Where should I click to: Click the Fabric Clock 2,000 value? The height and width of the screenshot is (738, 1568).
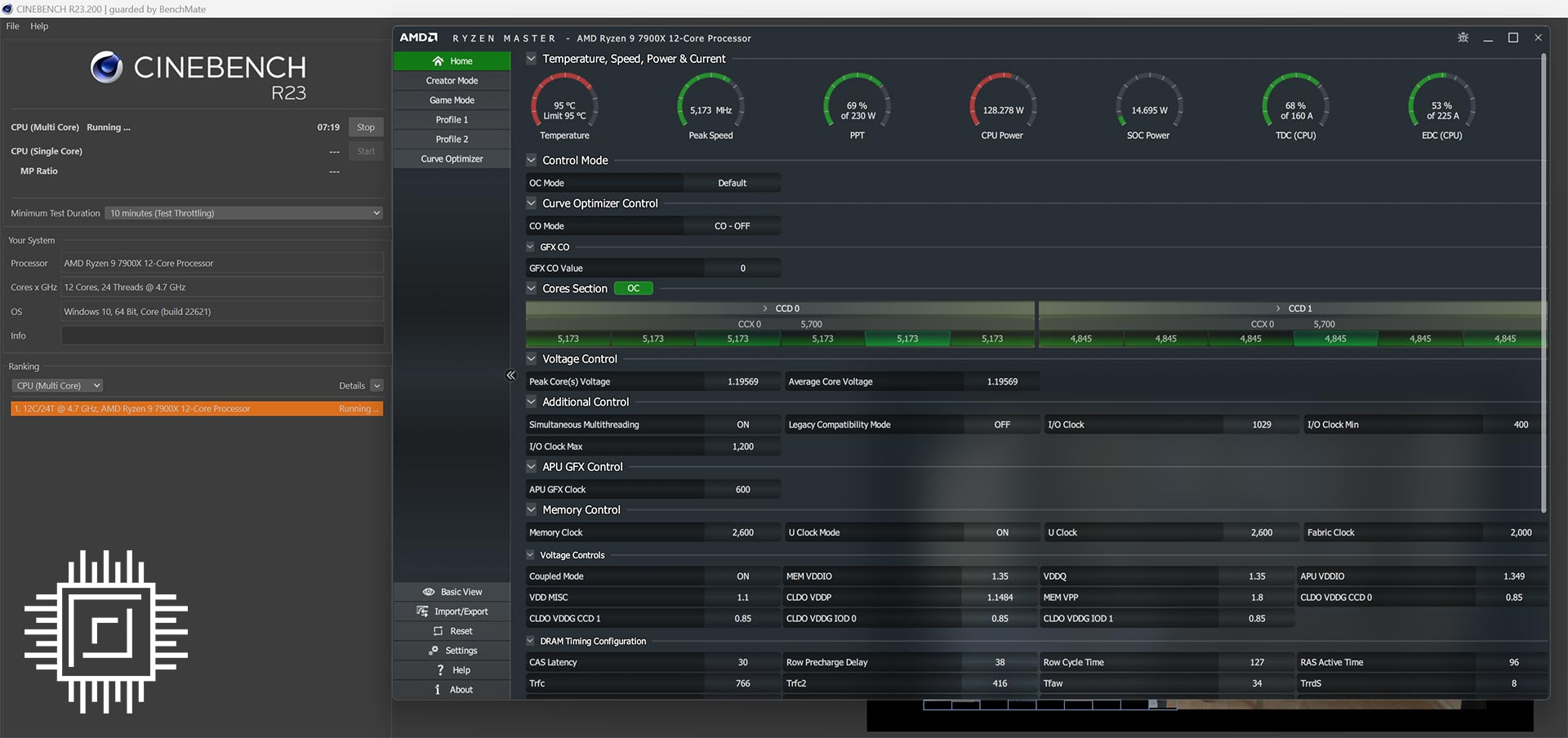point(1520,532)
